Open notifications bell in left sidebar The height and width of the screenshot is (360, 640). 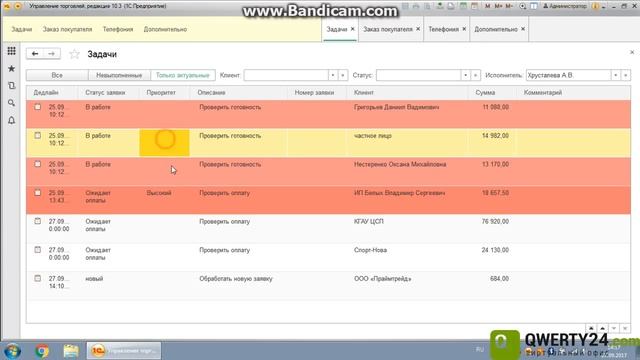(11, 120)
